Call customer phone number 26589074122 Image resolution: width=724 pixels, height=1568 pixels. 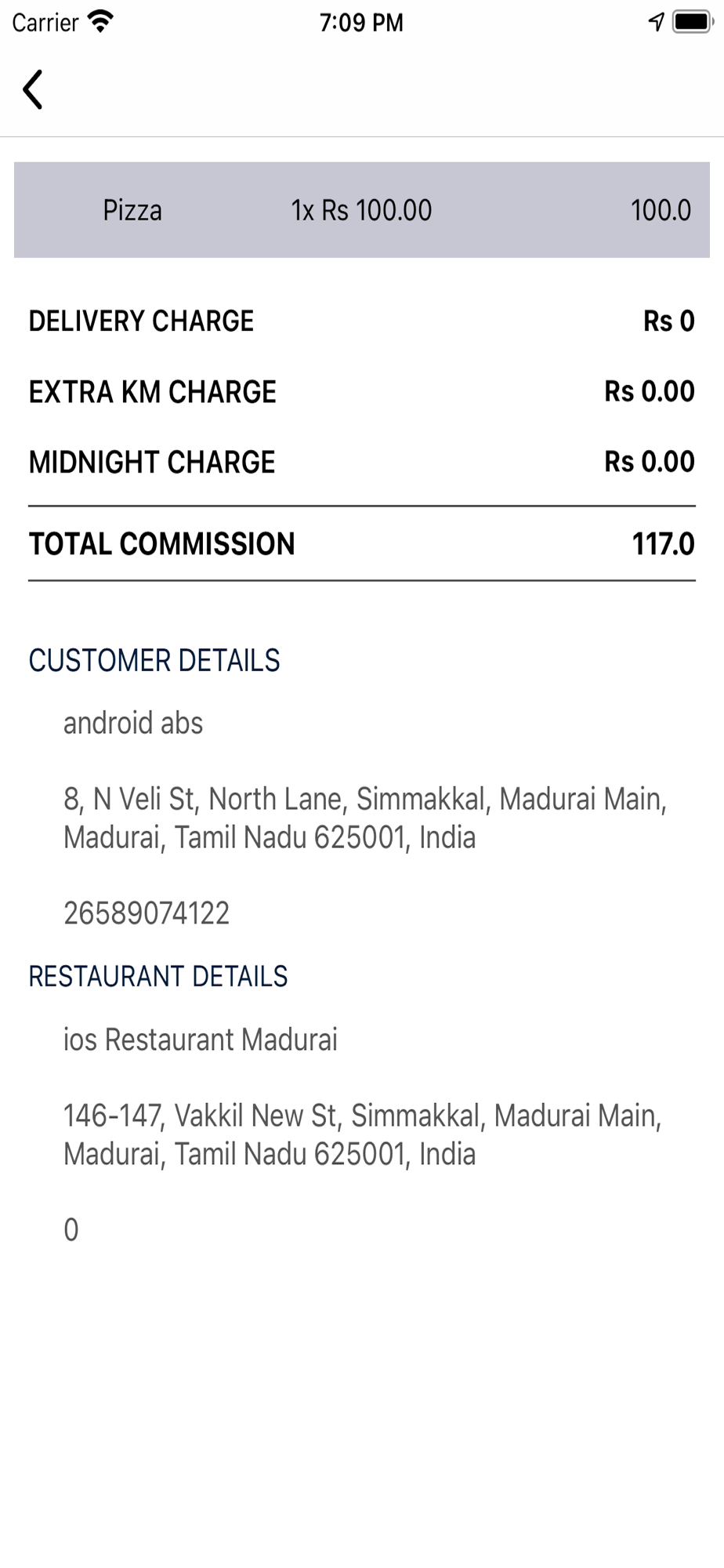(147, 913)
